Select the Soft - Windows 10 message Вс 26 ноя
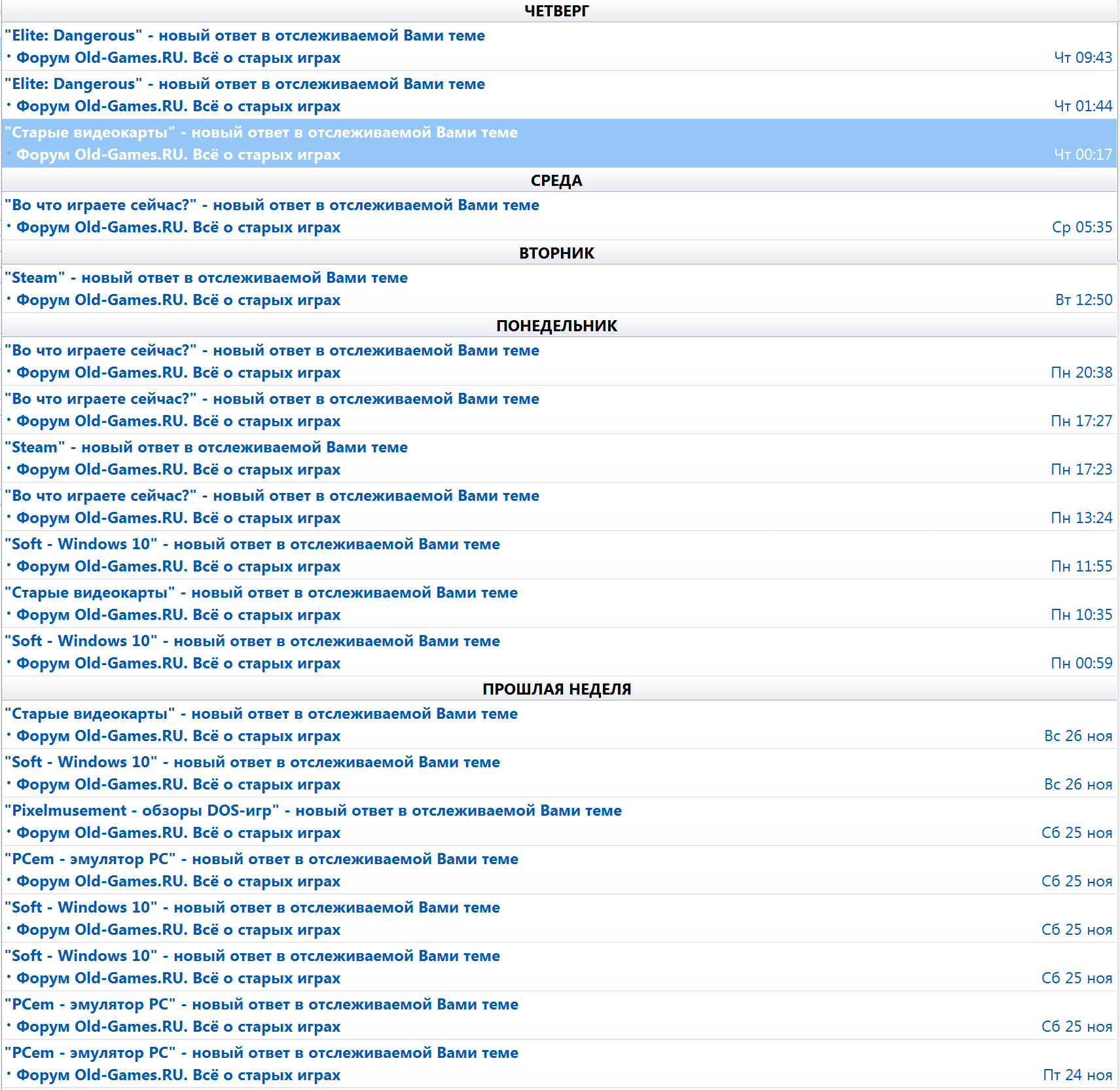This screenshot has width=1120, height=1090. [x=560, y=773]
